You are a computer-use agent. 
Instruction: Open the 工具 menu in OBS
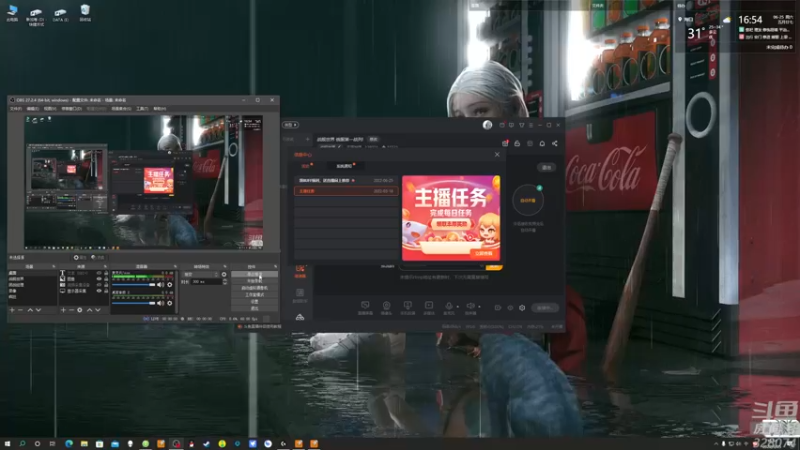click(x=142, y=109)
